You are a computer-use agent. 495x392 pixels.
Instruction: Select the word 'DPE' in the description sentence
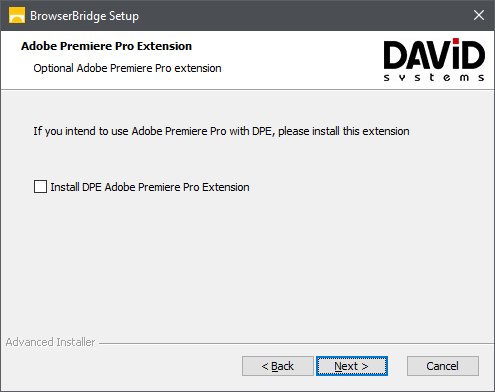(262, 131)
